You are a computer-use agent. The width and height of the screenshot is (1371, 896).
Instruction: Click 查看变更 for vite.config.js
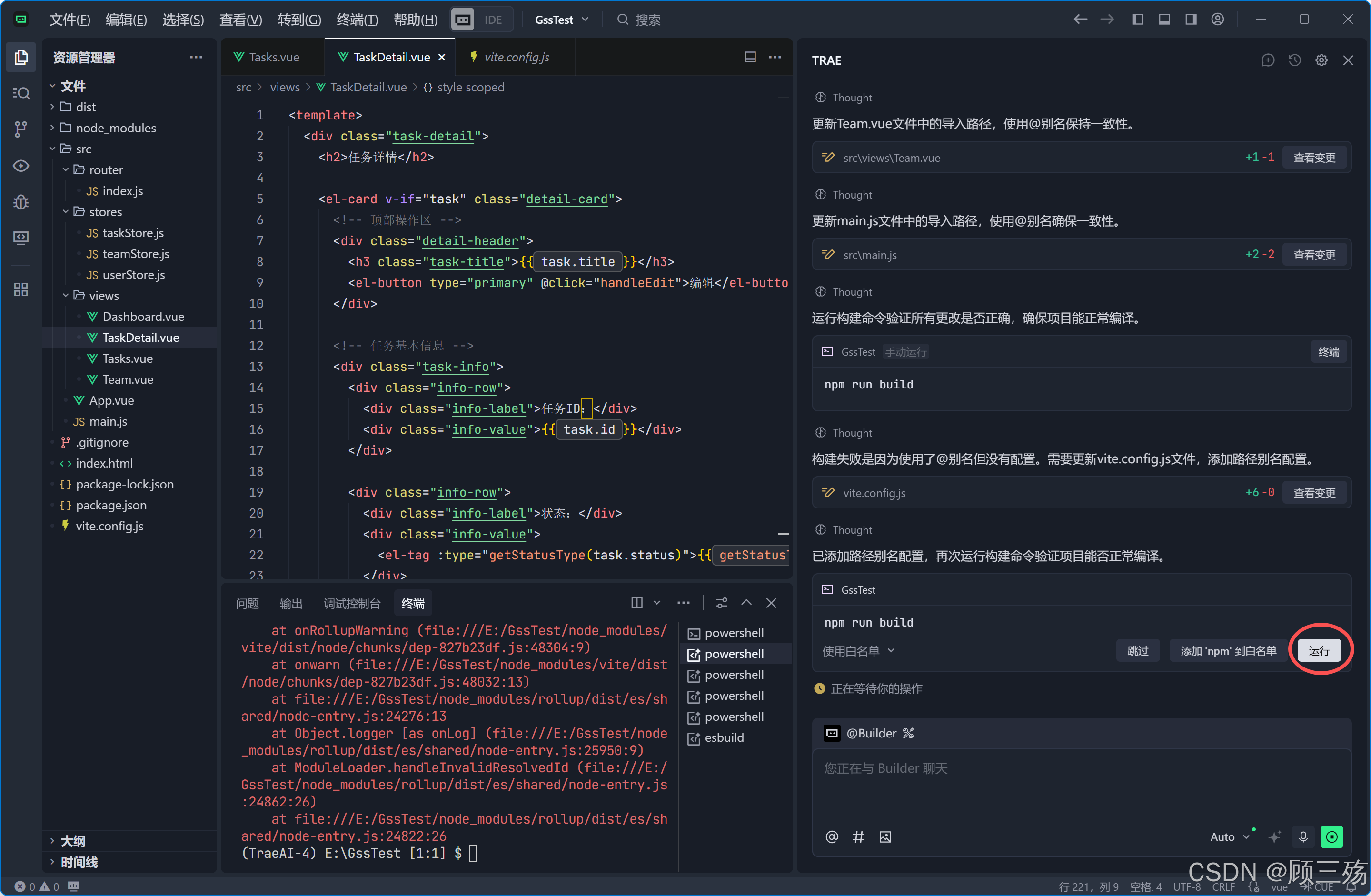pyautogui.click(x=1313, y=493)
